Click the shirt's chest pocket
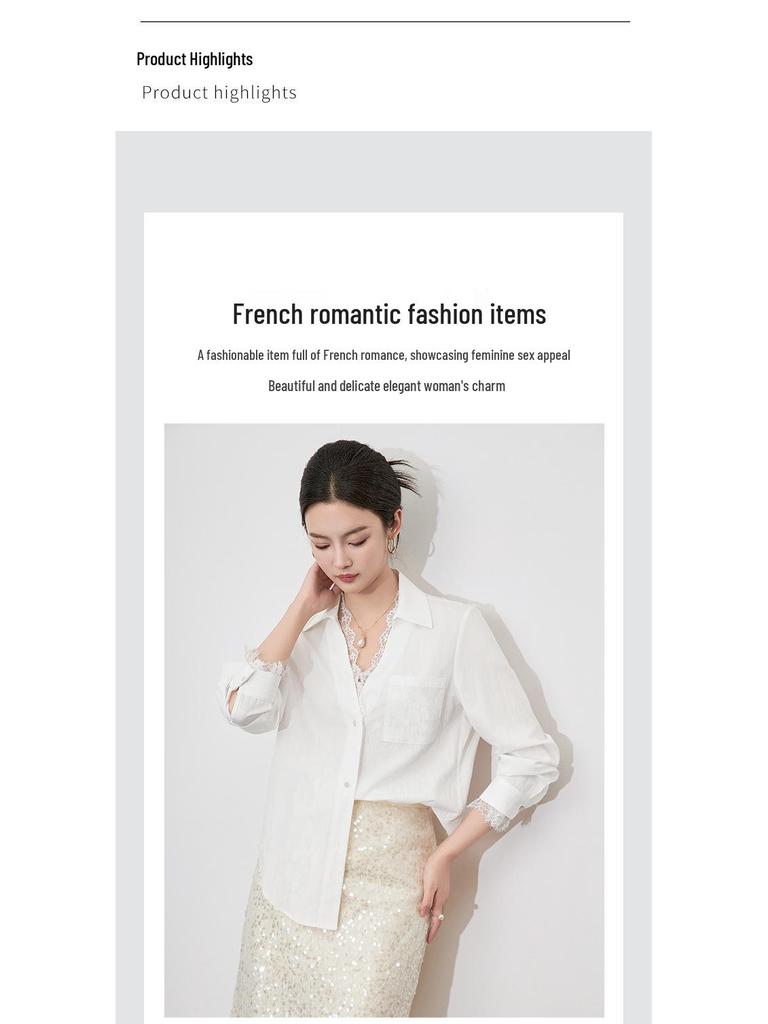Viewport: 768px width, 1024px height. [x=413, y=711]
